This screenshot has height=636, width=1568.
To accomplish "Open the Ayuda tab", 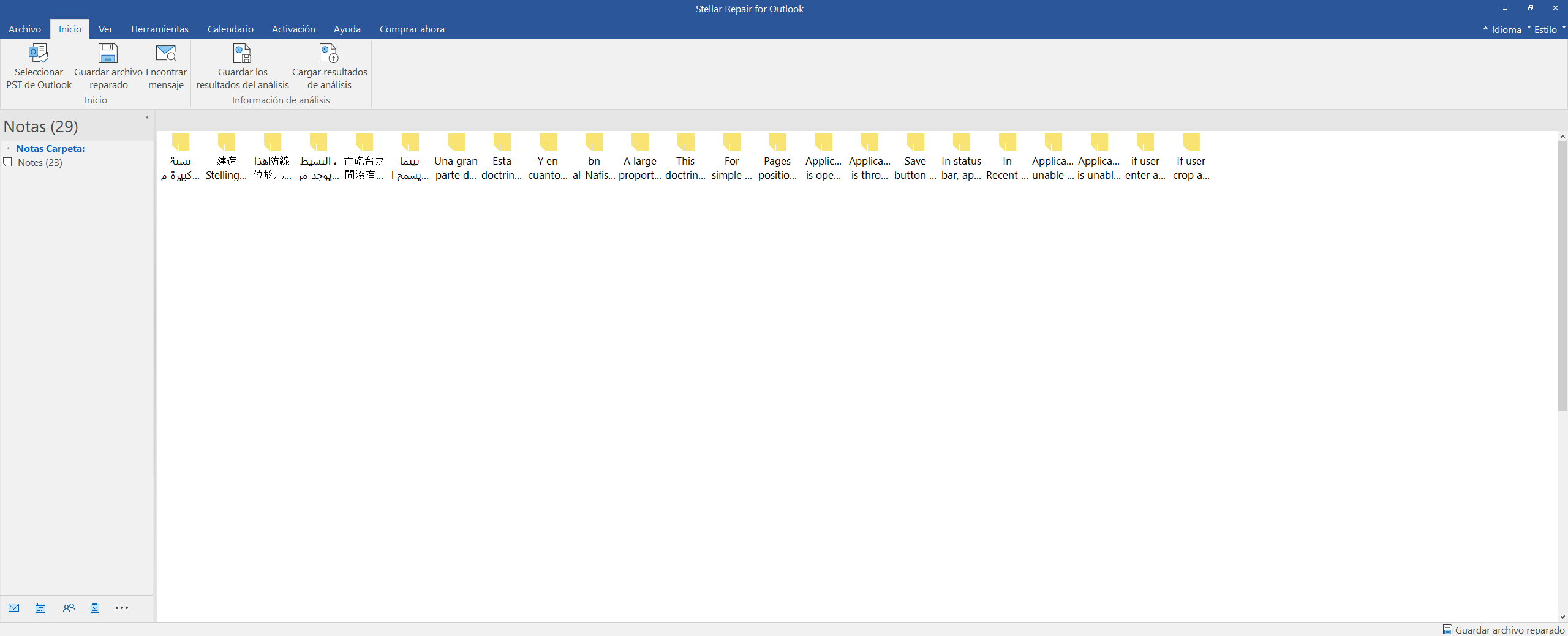I will [347, 29].
